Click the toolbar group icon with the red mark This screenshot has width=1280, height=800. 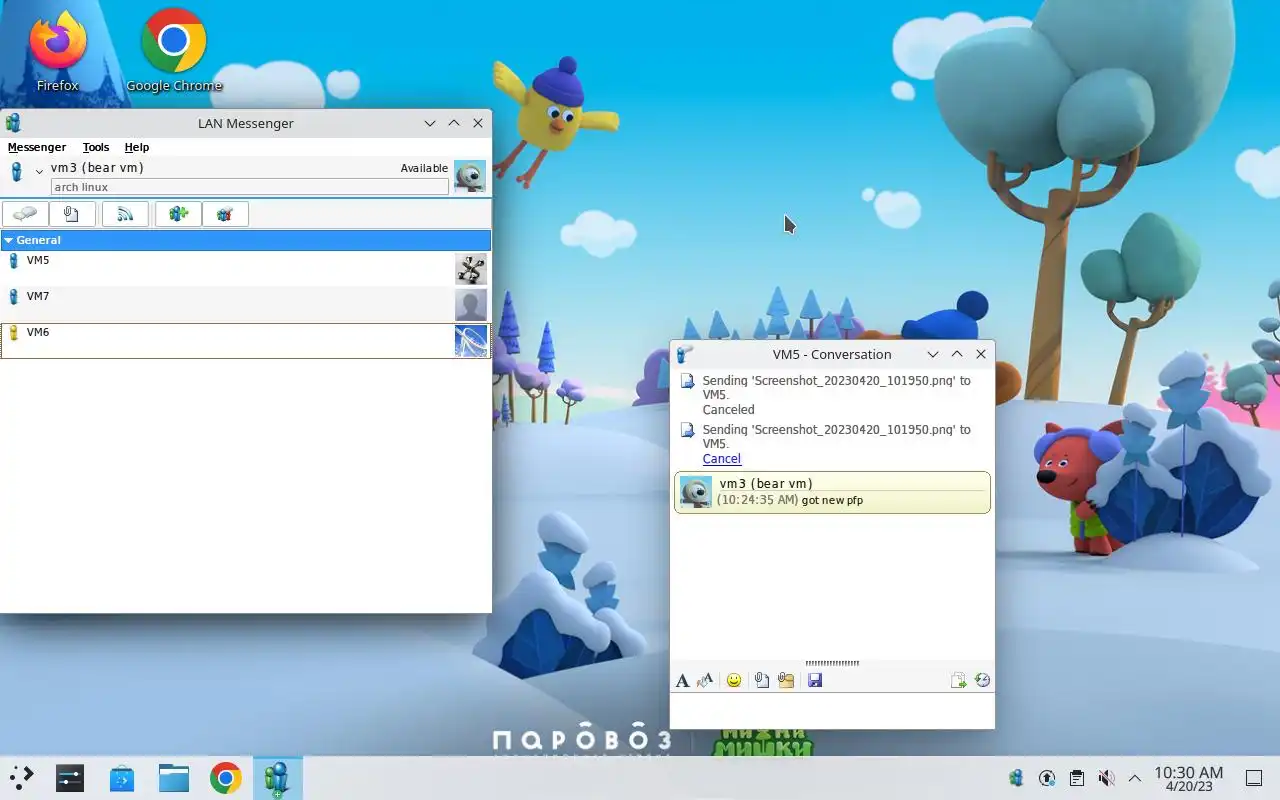(225, 214)
